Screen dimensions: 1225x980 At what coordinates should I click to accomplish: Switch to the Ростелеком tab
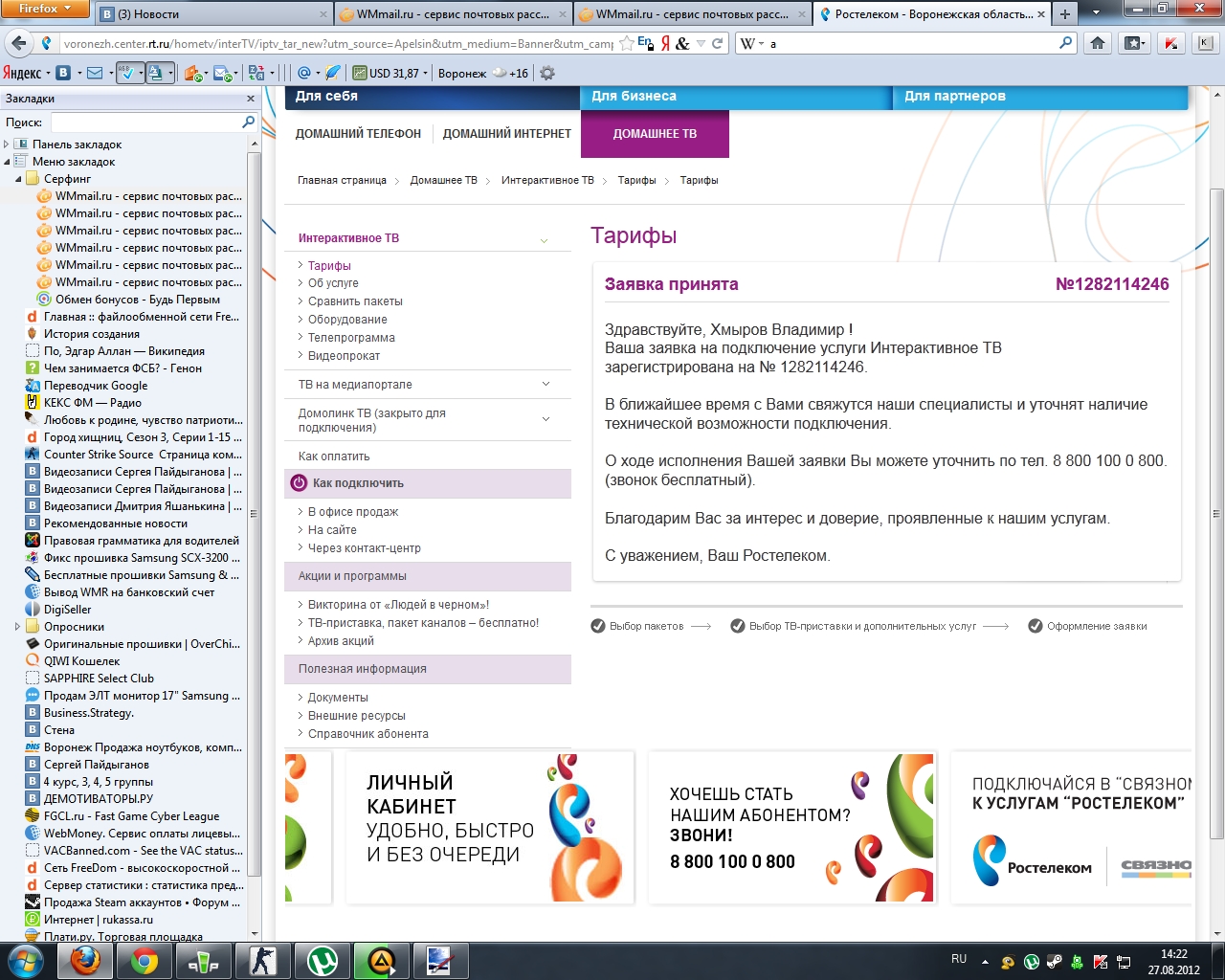click(932, 13)
